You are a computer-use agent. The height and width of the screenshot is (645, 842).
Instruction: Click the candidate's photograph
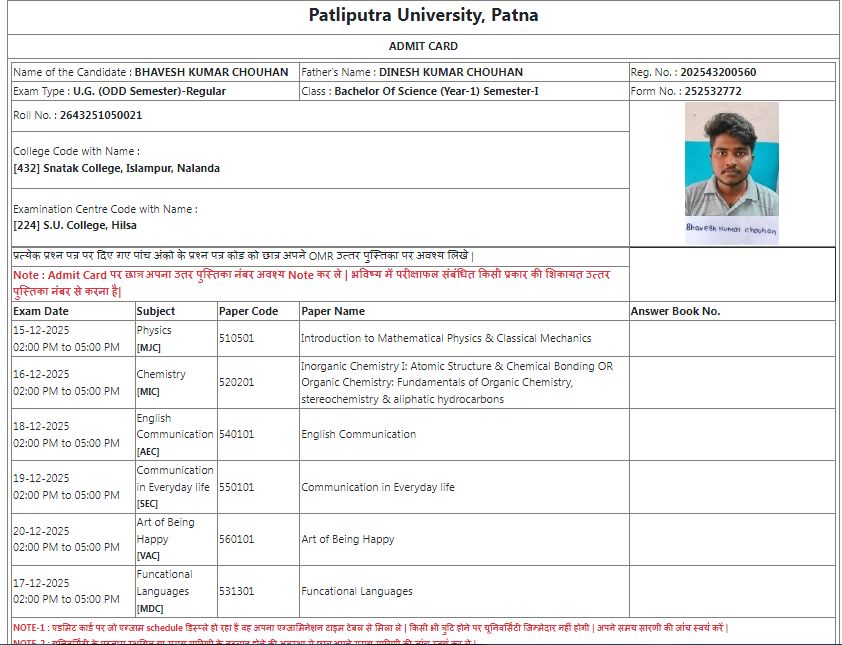click(731, 160)
